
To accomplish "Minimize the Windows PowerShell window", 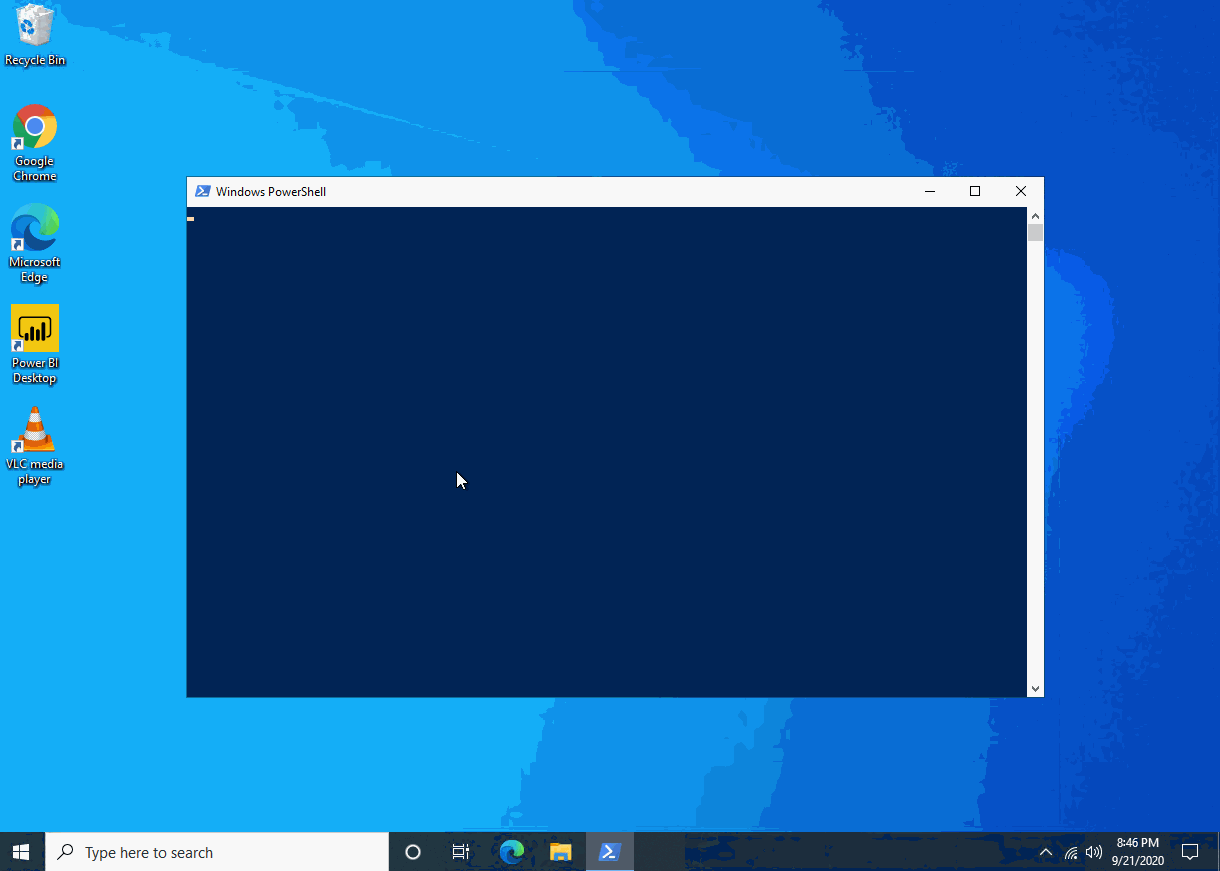I will (930, 191).
